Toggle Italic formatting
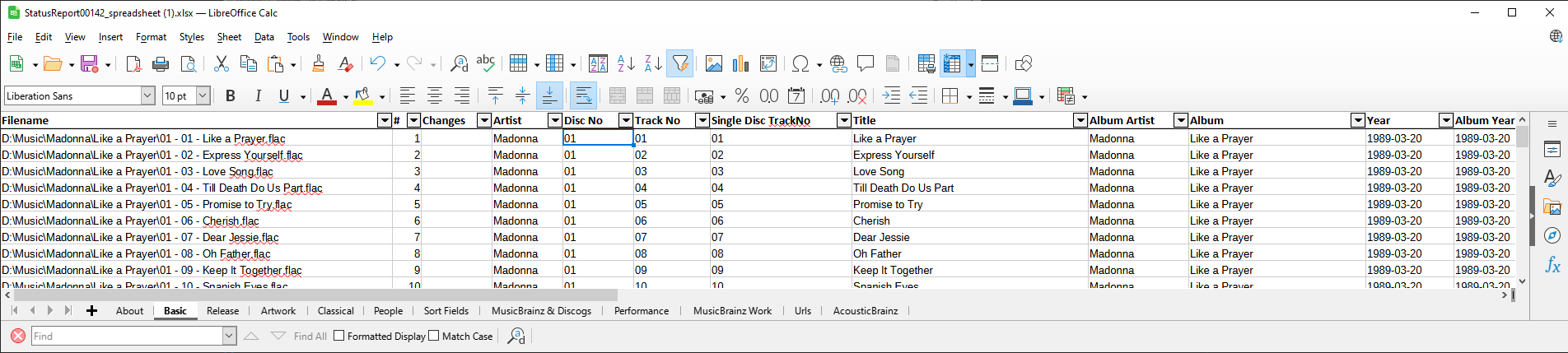Image resolution: width=1568 pixels, height=353 pixels. click(x=258, y=96)
